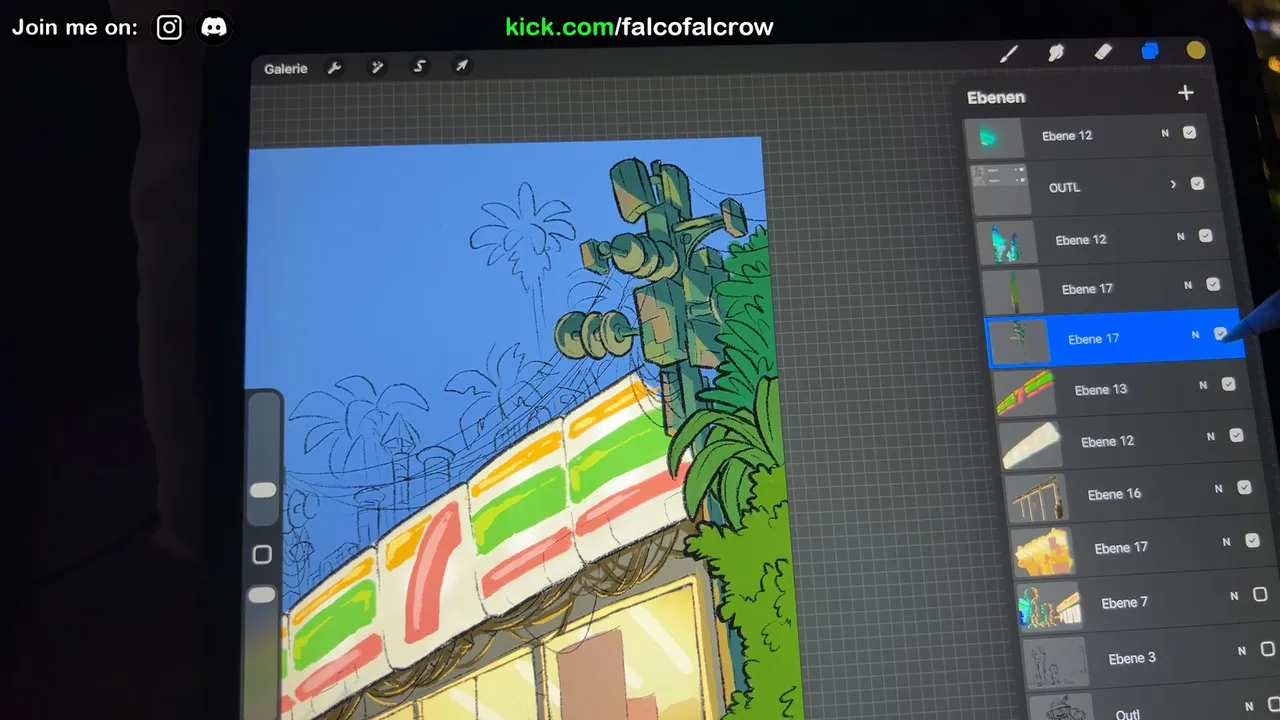Tap the square modify button on sidebar
The width and height of the screenshot is (1280, 720).
[262, 555]
